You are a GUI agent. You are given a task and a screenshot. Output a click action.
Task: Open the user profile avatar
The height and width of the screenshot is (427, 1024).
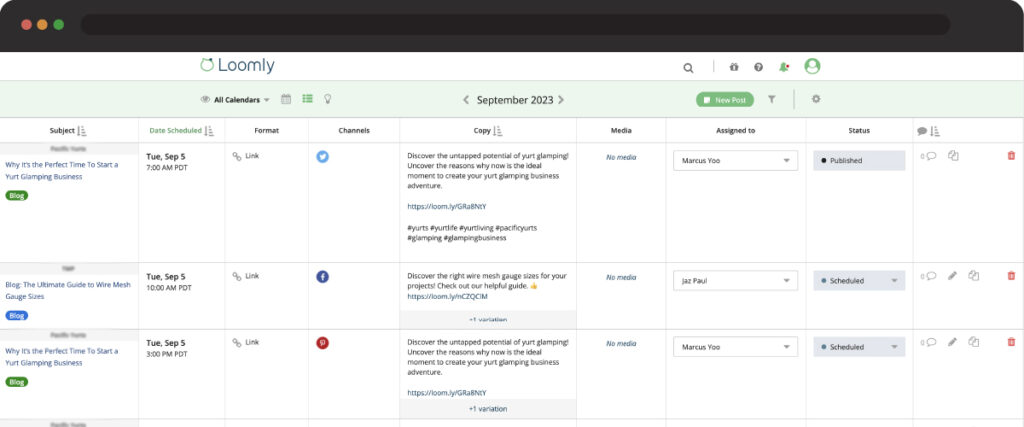[x=812, y=66]
